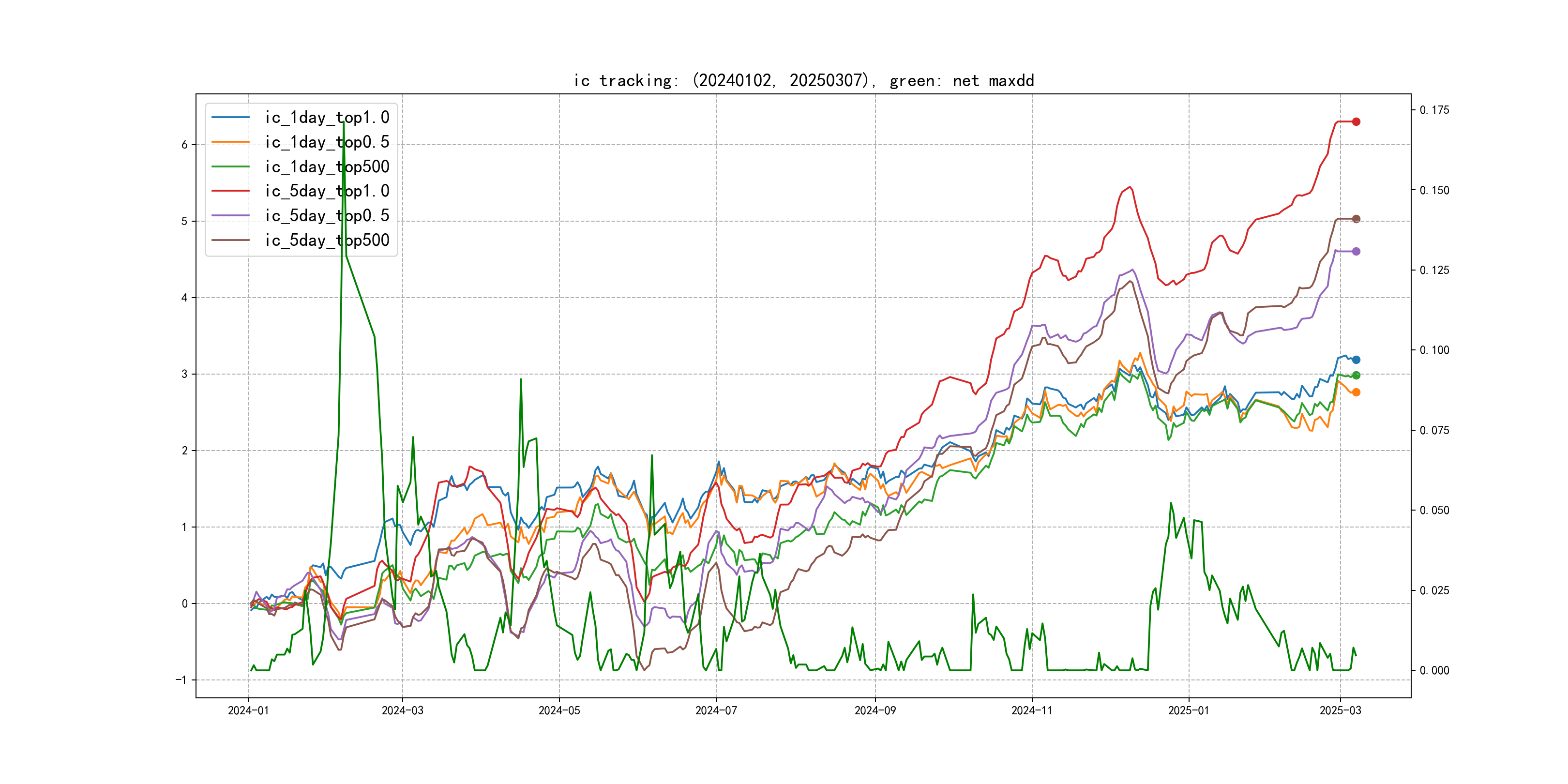Viewport: 1568px width, 784px height.
Task: Click the 2024-03 x-axis tick label
Action: click(402, 711)
